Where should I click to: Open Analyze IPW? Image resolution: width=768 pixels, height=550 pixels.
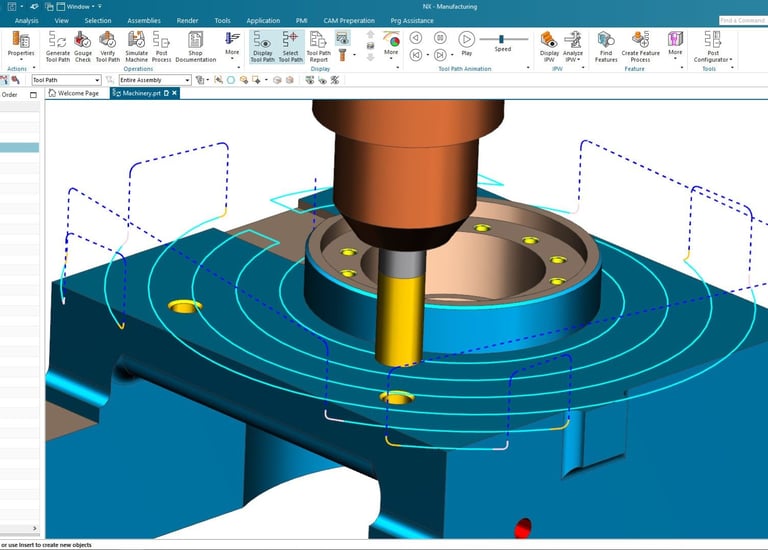[x=573, y=47]
